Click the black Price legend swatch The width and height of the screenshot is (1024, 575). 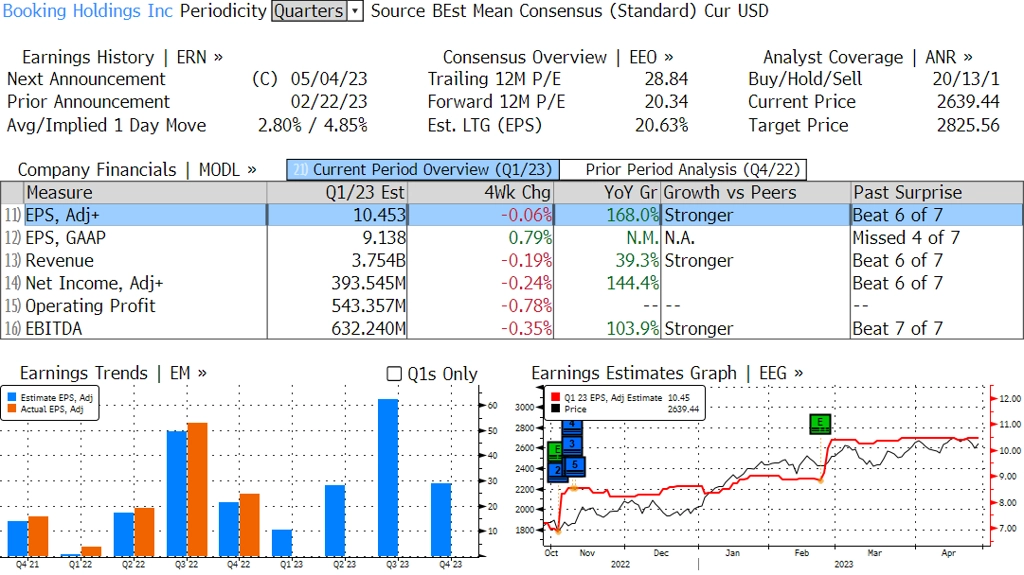[555, 409]
